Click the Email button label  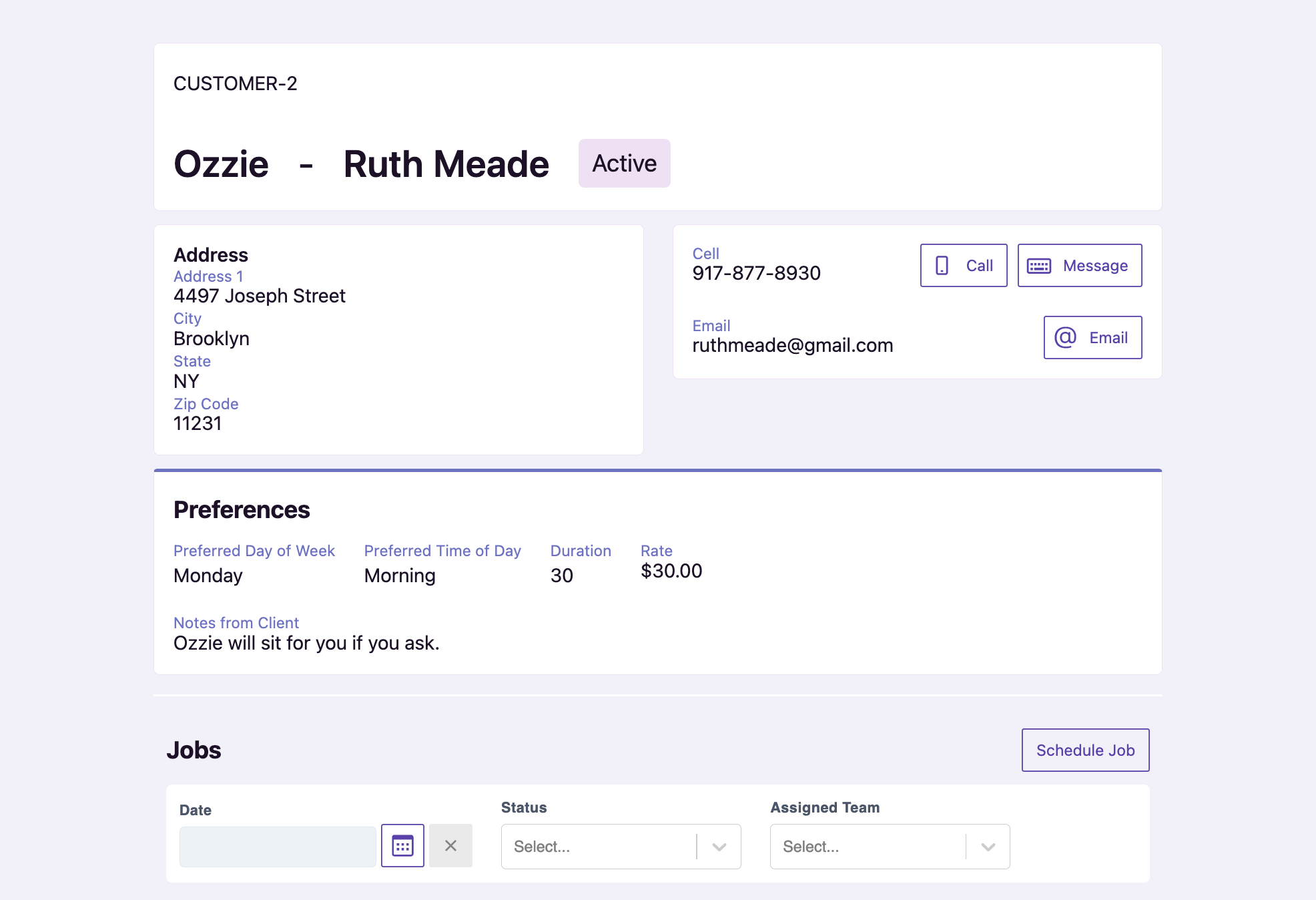[x=1108, y=338]
